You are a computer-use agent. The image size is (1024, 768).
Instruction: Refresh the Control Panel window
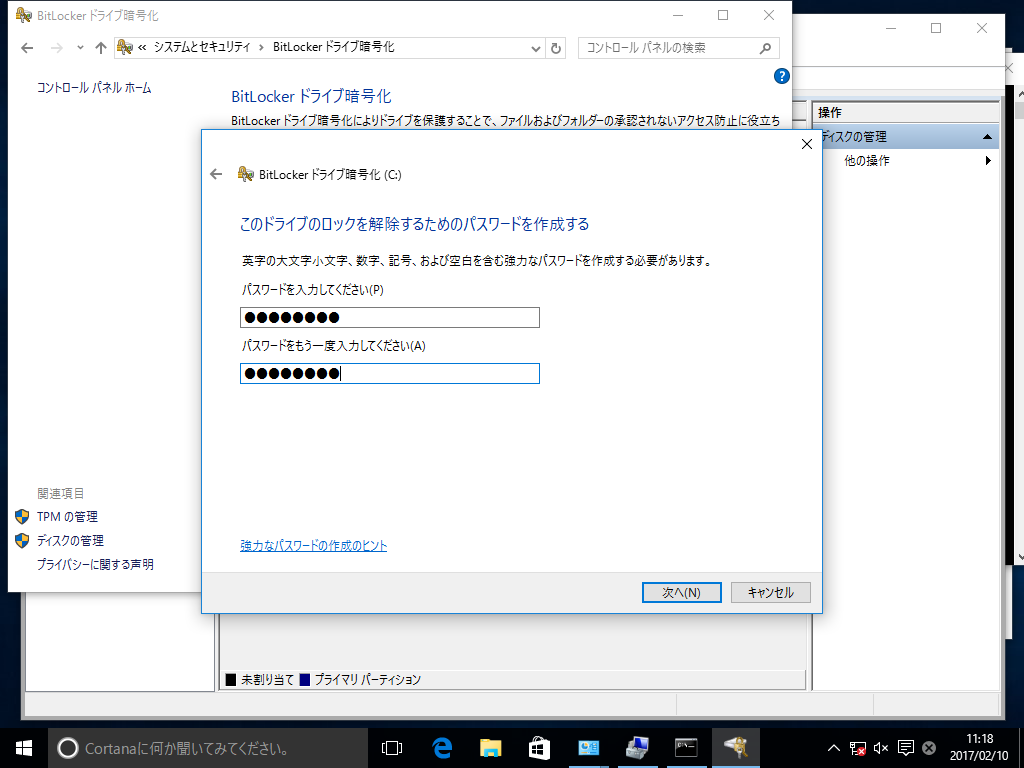(x=555, y=48)
